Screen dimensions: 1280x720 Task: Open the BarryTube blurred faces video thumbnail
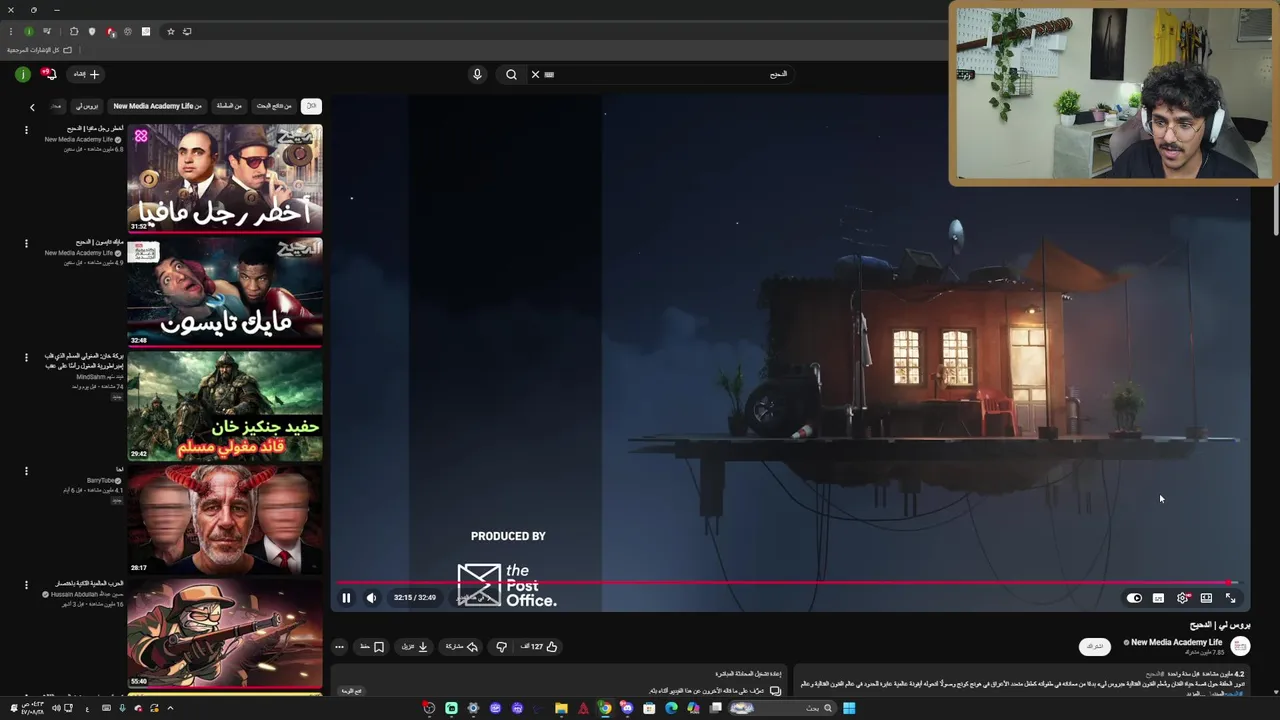coord(225,520)
